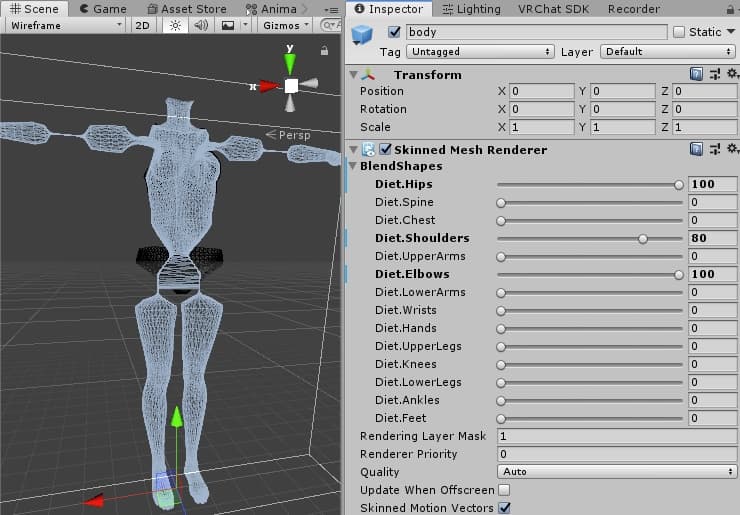Open the Tag dropdown showing Untagged
Screen dimensions: 740x515
480,51
